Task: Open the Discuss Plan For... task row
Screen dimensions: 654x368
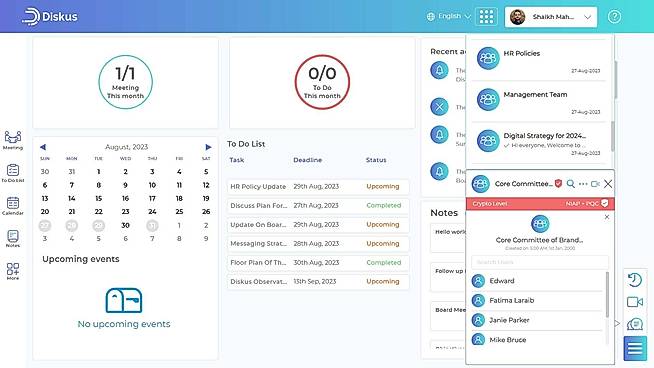Action: click(318, 205)
